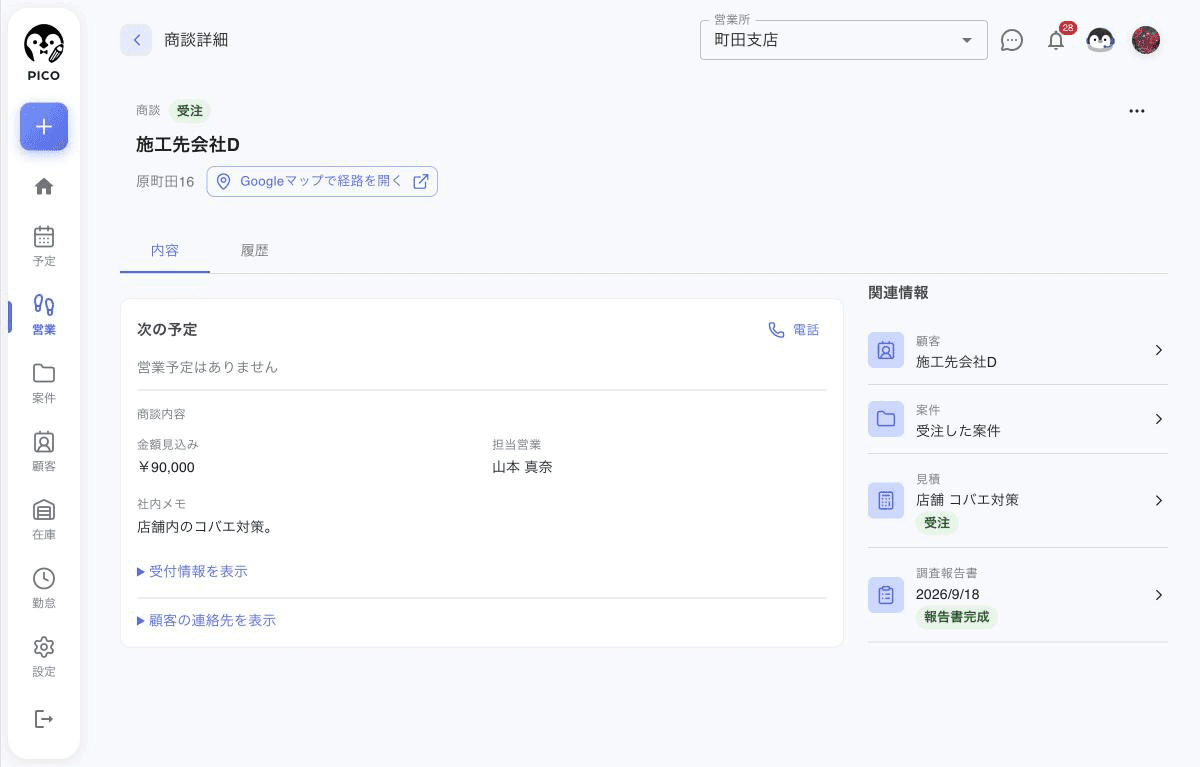Click the 商談詳細 page title
This screenshot has width=1200, height=767.
point(196,40)
